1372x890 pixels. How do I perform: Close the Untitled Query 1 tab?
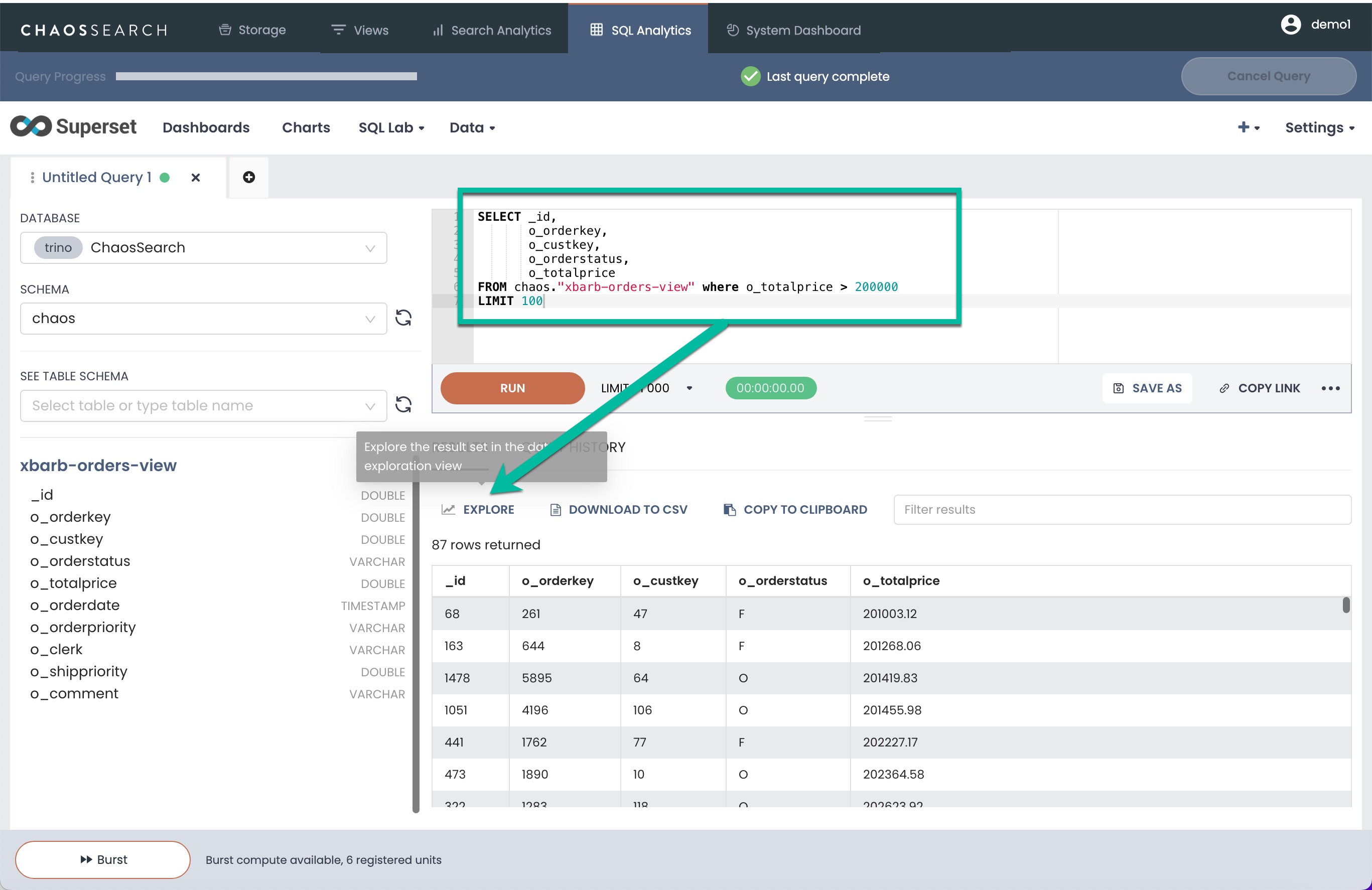pos(195,178)
